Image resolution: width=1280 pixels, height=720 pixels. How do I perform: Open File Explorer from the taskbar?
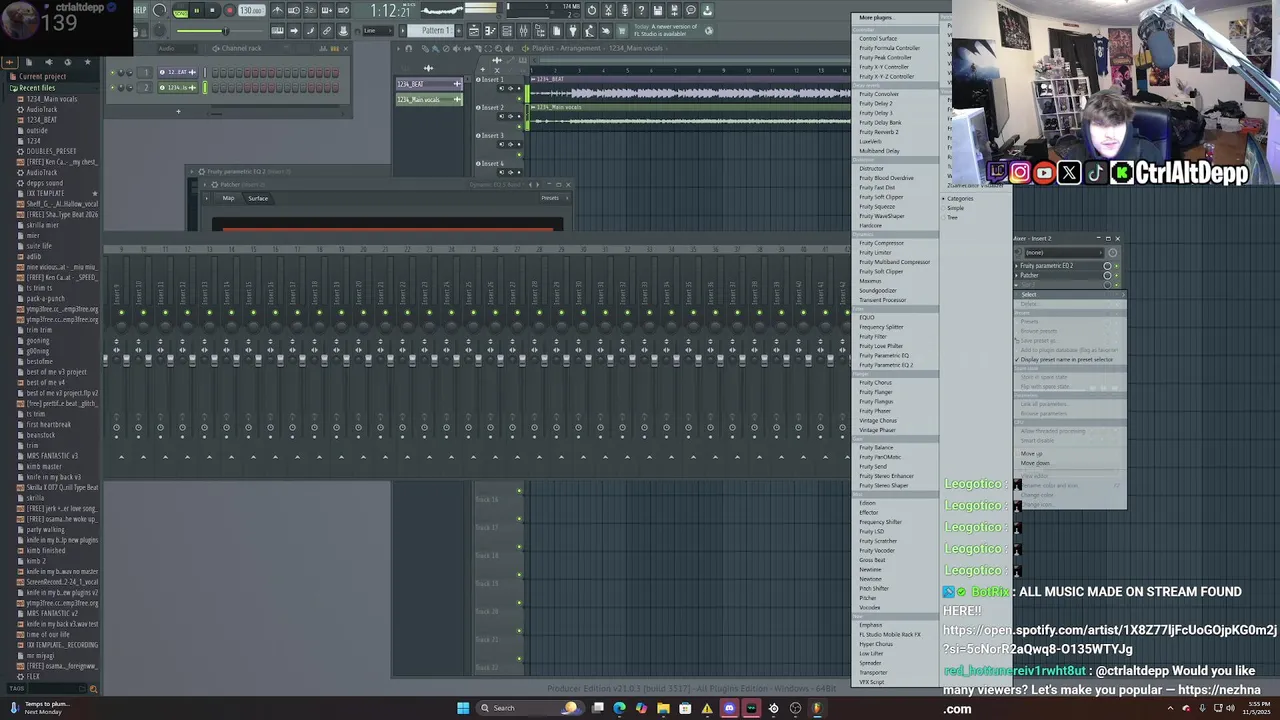663,708
